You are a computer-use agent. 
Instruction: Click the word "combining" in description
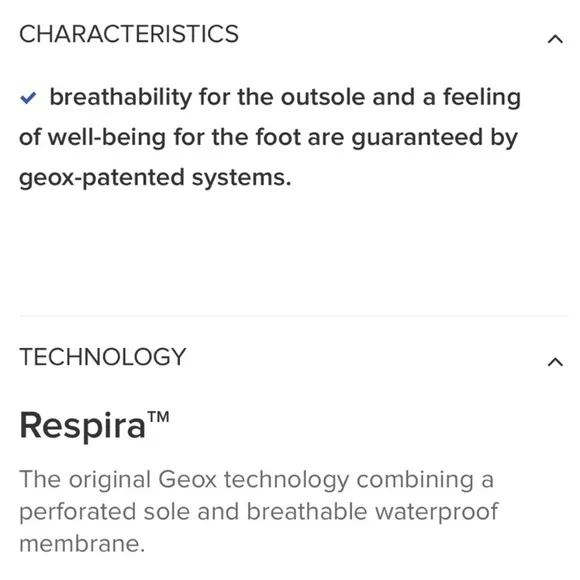(x=415, y=481)
